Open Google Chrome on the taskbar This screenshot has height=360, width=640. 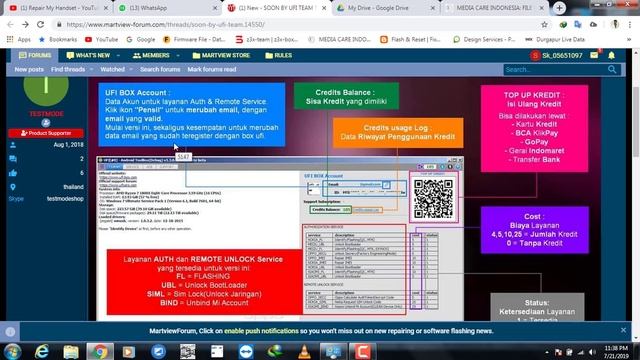tap(100, 351)
